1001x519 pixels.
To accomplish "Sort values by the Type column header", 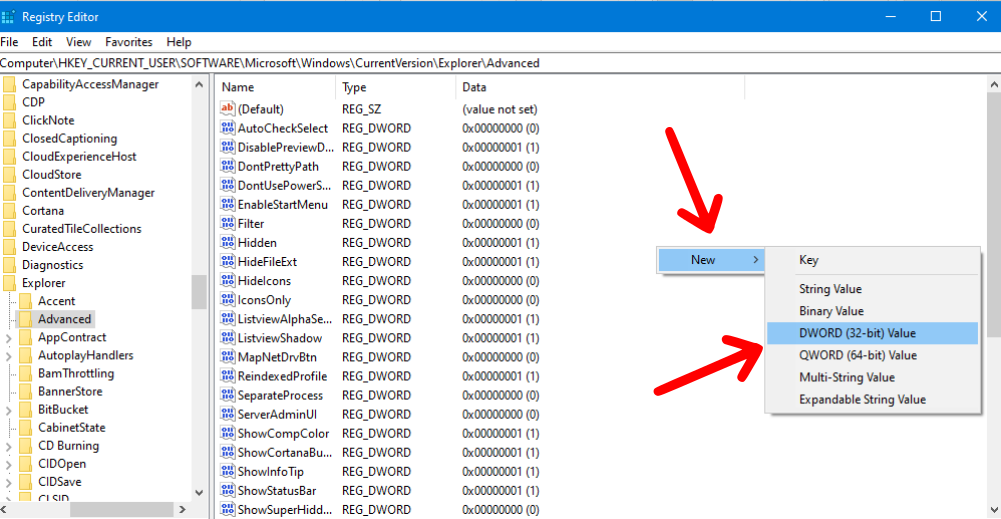I will coord(355,87).
